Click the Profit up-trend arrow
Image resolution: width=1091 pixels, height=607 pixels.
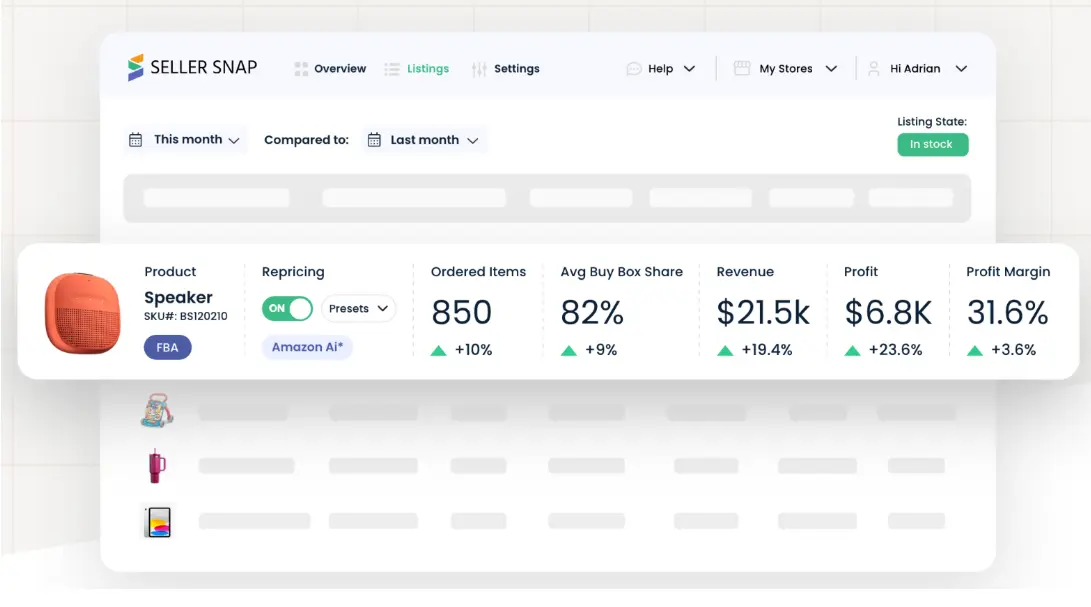point(852,350)
